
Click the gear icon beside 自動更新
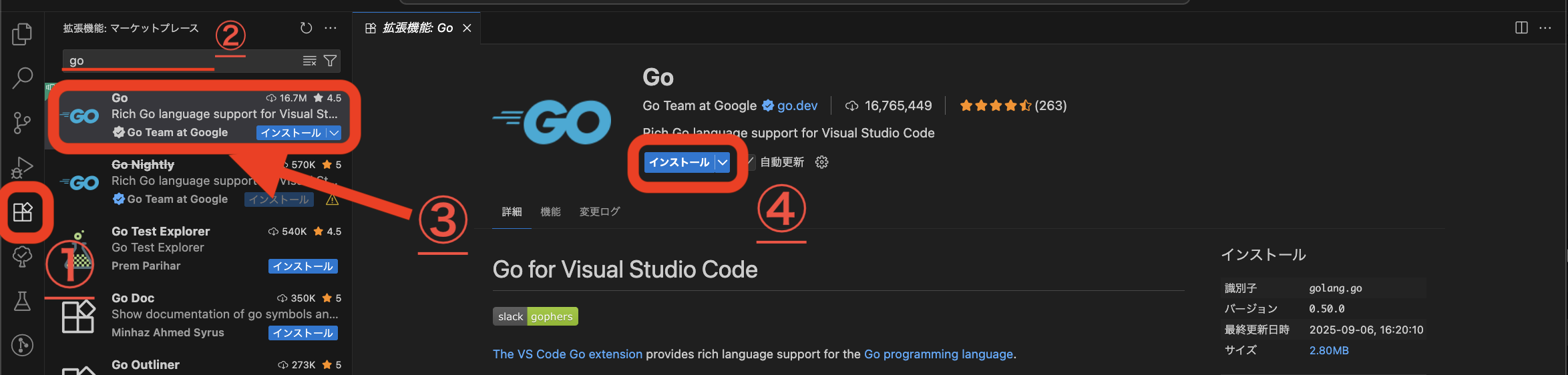pyautogui.click(x=821, y=162)
